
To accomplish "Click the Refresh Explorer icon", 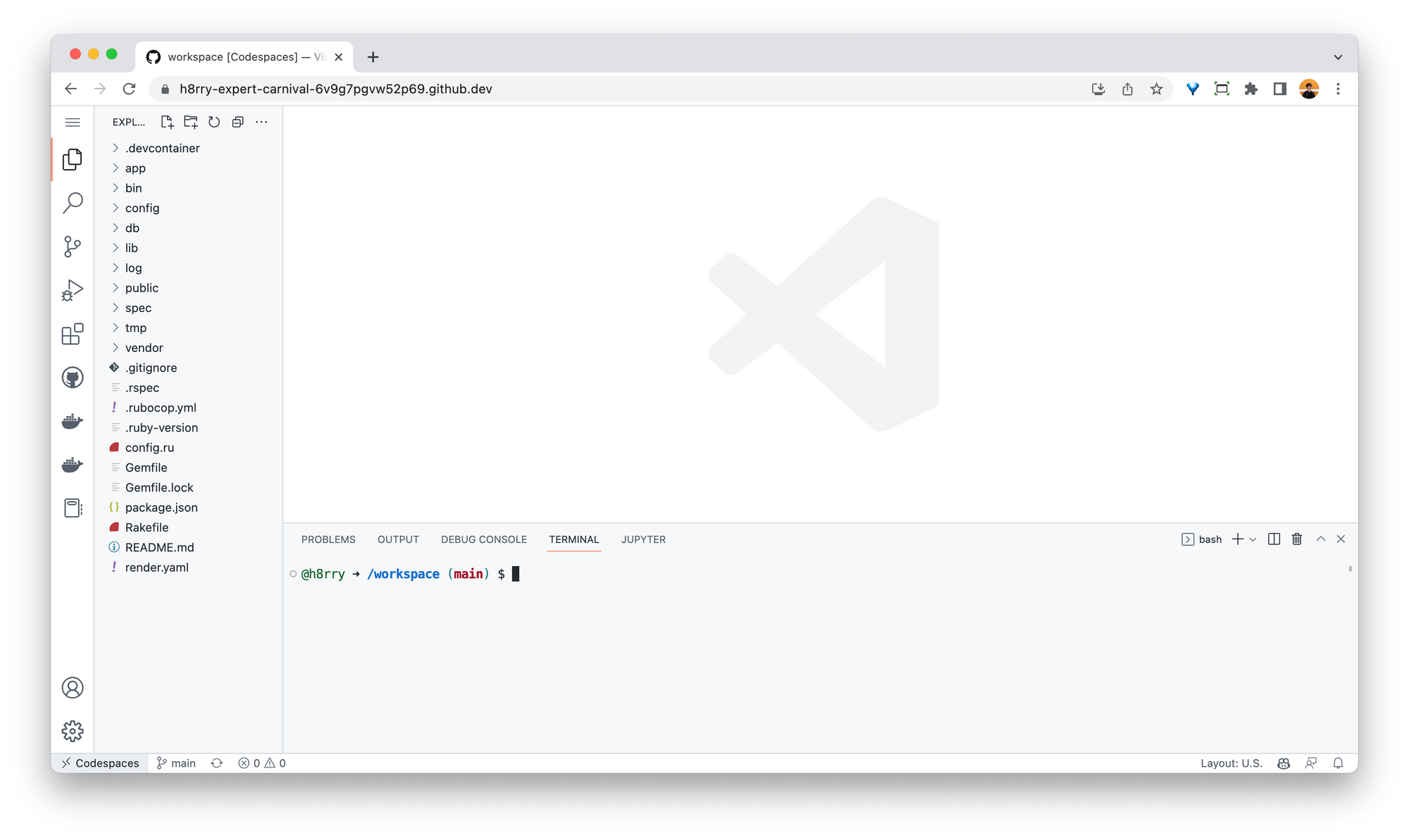I will coord(214,121).
